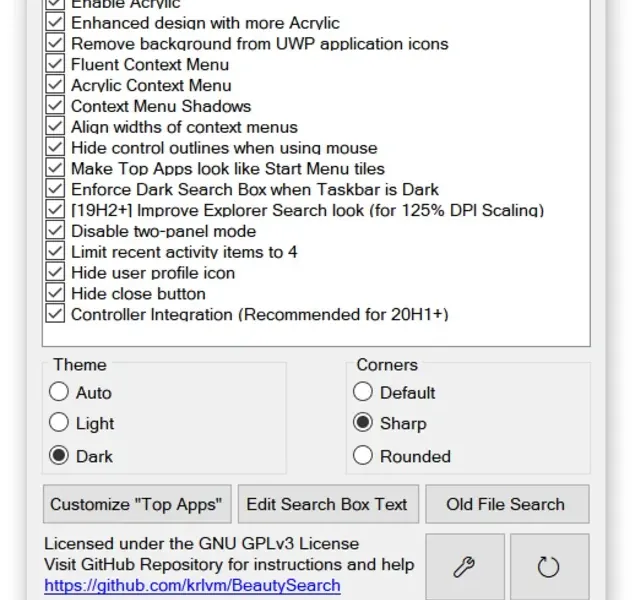
Task: Toggle Enforce Dark Search Box checkbox
Action: click(x=55, y=189)
